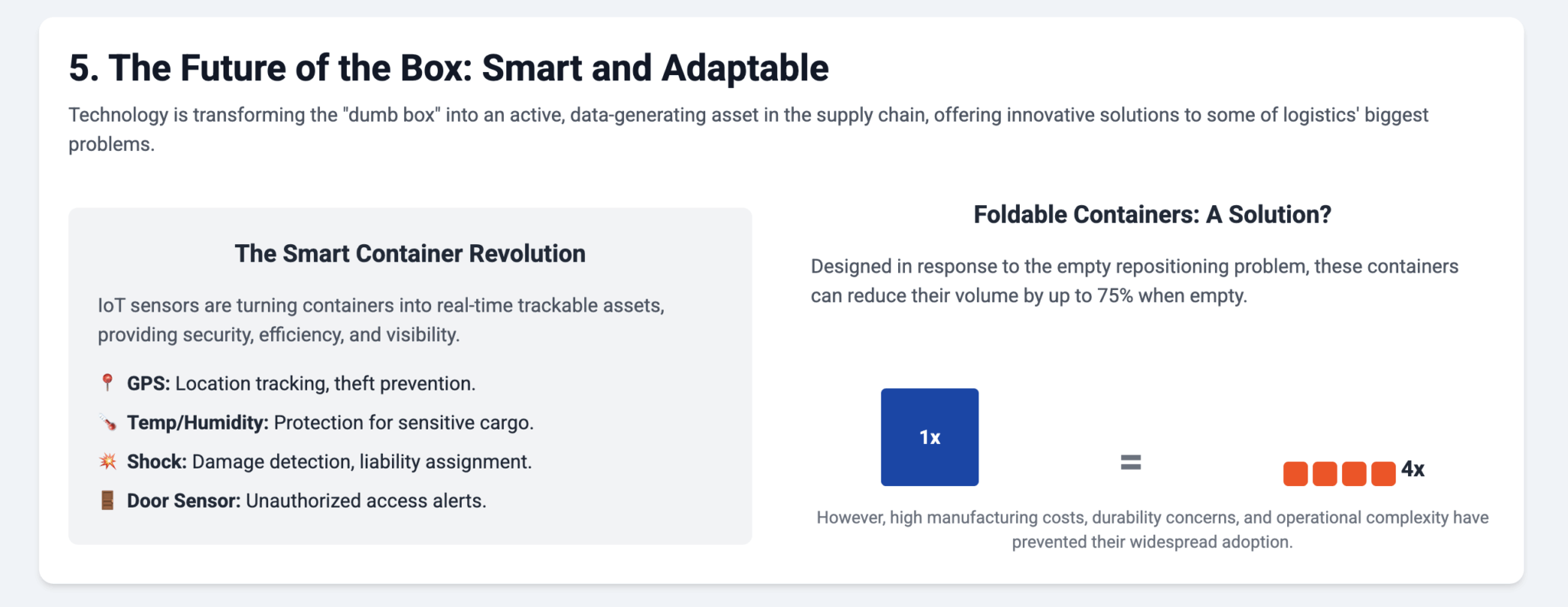Click the Shock collision burst icon
1568x607 pixels.
tap(108, 461)
